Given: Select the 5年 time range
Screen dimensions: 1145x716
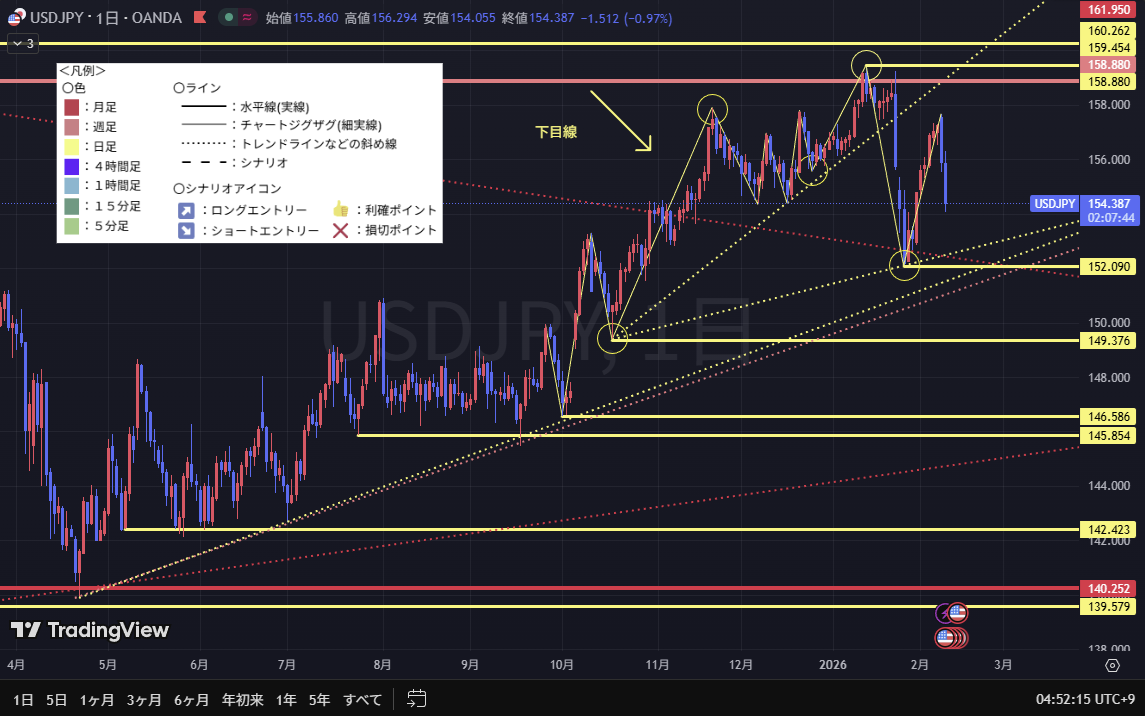Looking at the screenshot, I should click(x=319, y=699).
